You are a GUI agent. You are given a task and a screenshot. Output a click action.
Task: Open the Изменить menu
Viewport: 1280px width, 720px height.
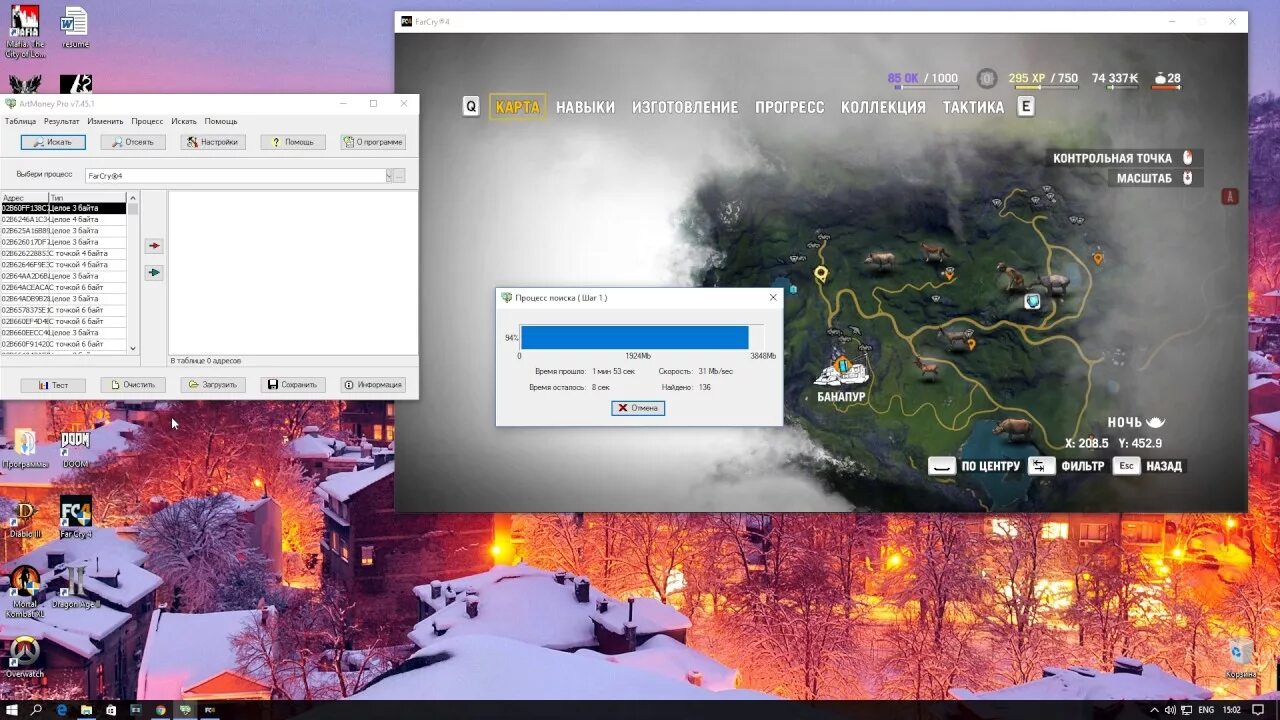pos(105,121)
